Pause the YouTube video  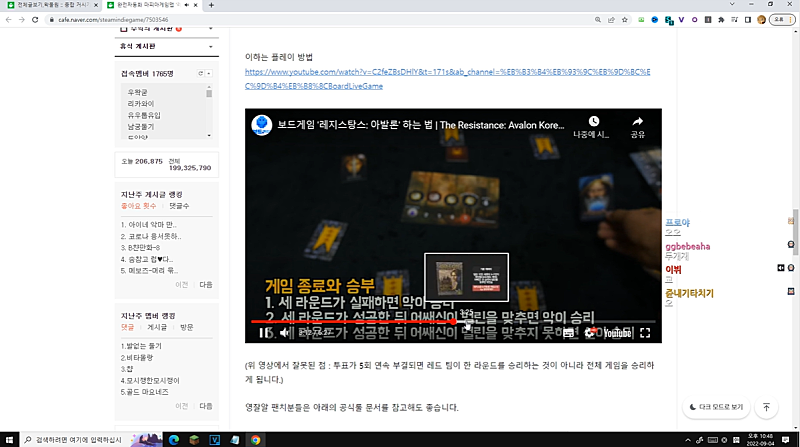(263, 333)
